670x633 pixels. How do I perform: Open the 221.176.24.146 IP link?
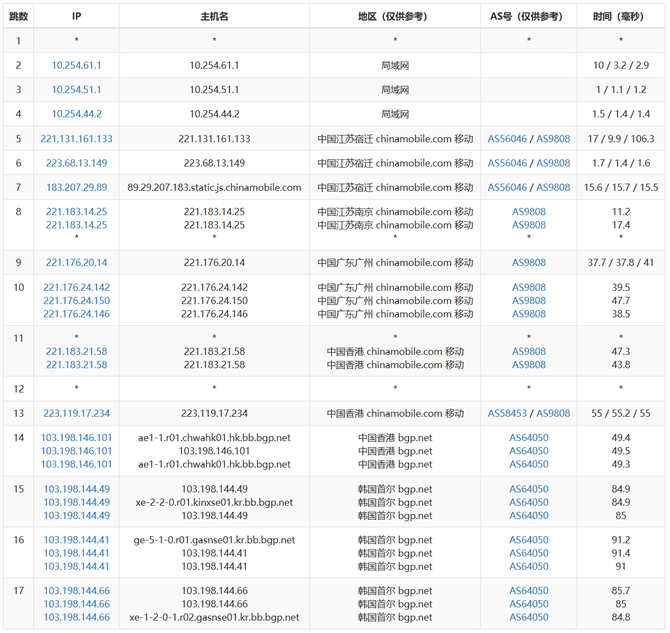tap(77, 314)
